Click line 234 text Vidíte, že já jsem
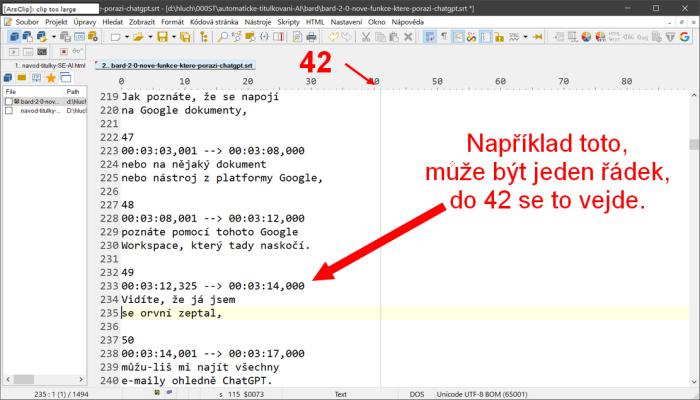The height and width of the screenshot is (400, 700). tap(178, 300)
